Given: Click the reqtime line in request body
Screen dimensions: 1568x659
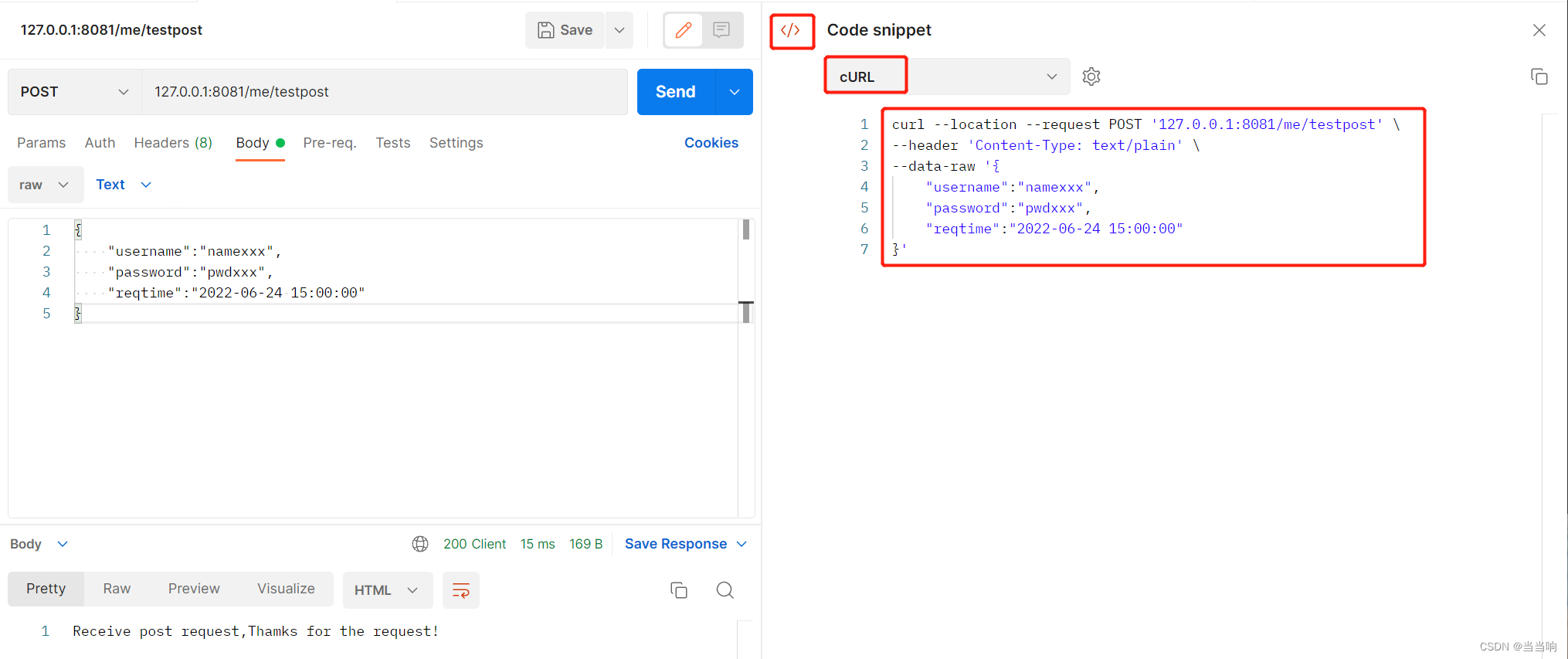Looking at the screenshot, I should coord(236,293).
